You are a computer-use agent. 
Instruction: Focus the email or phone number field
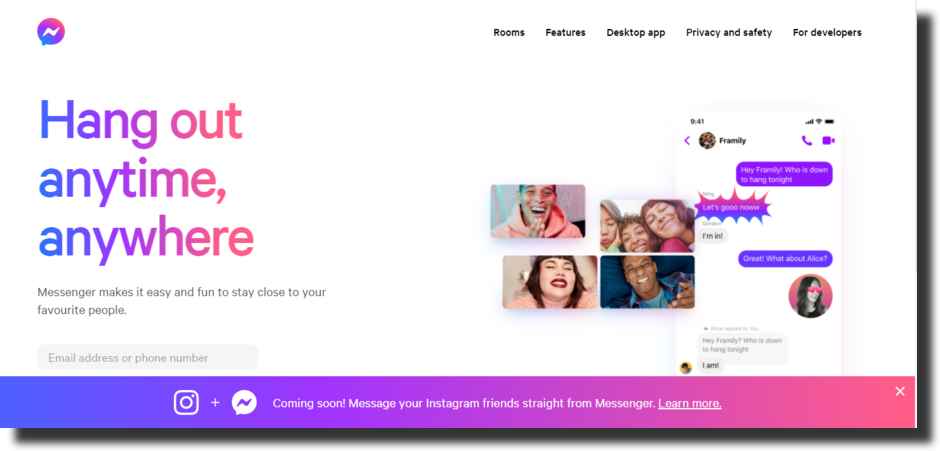point(147,357)
